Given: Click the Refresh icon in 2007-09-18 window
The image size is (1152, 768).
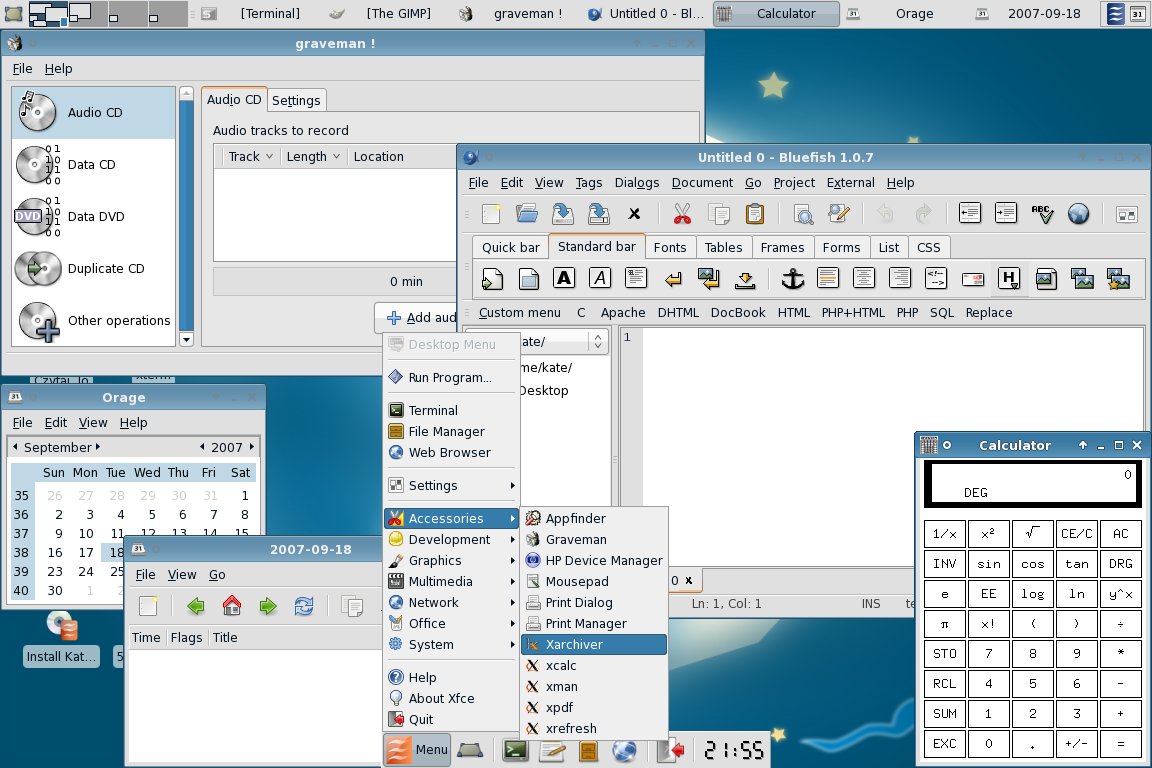Looking at the screenshot, I should point(303,606).
